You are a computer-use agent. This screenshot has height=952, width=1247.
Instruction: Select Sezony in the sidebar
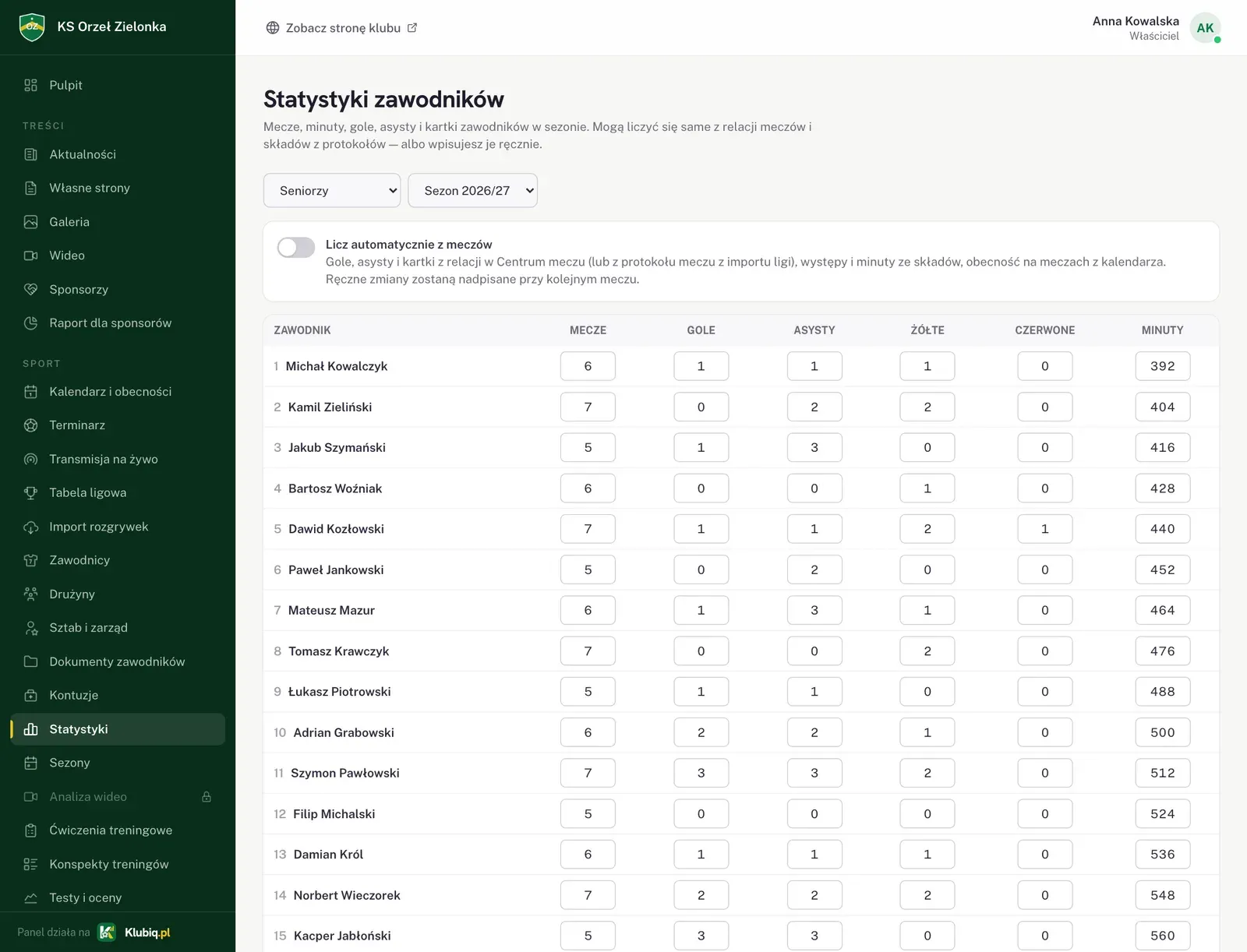(118, 763)
